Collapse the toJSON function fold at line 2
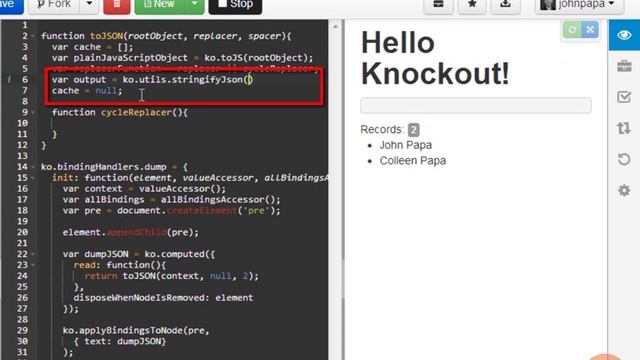The width and height of the screenshot is (640, 360). click(33, 36)
